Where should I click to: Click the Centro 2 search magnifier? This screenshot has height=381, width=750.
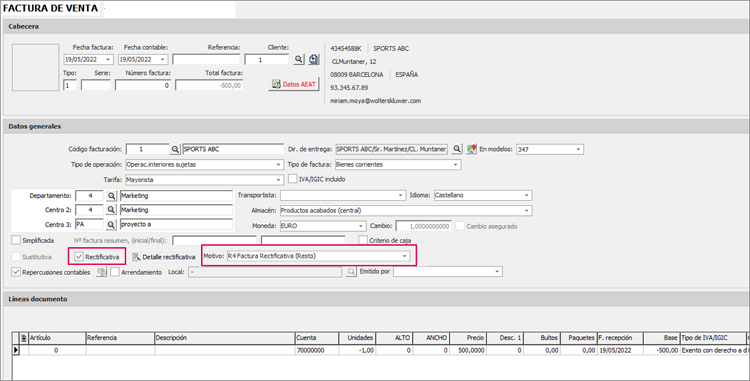[x=111, y=210]
